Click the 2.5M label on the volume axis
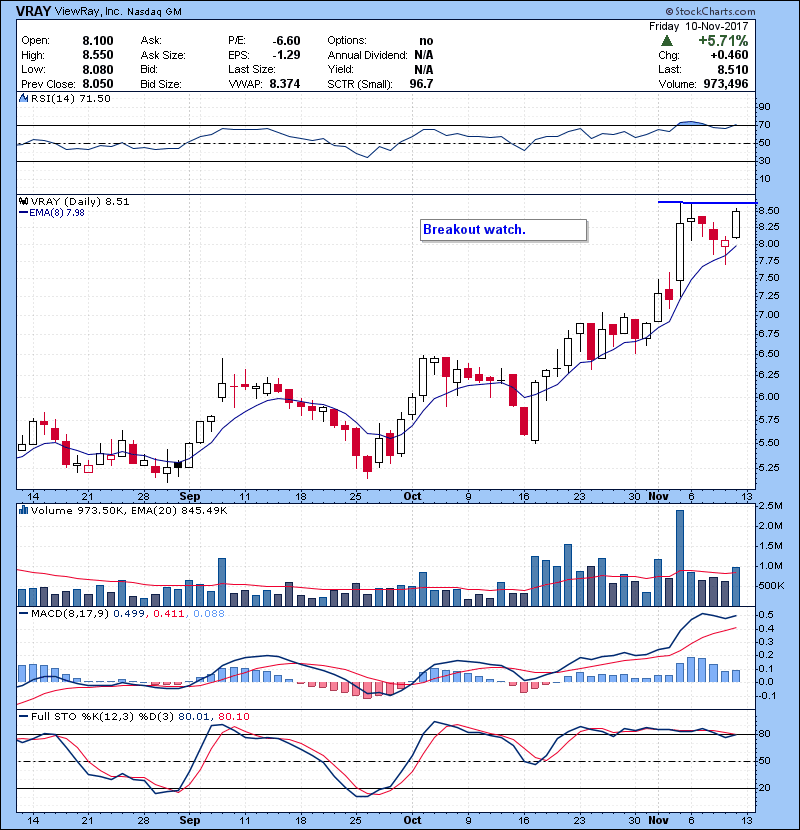This screenshot has width=800, height=830. pyautogui.click(x=771, y=506)
